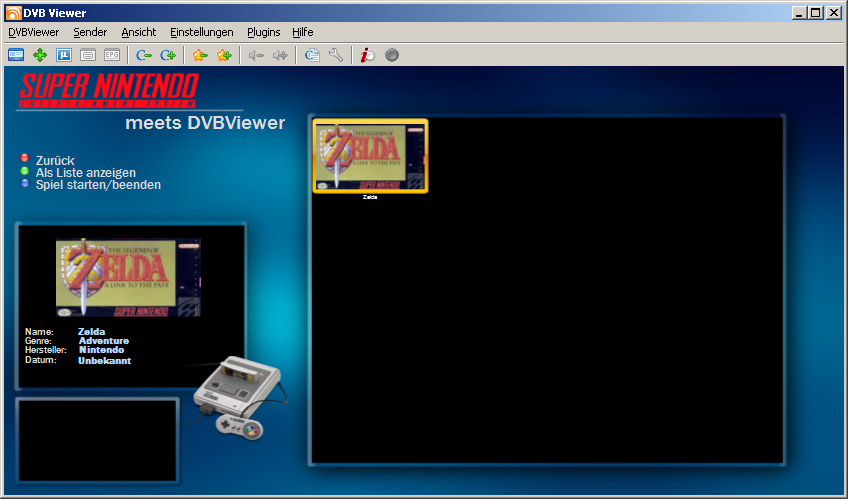
Task: Click the Genre value 'Adventure'
Action: click(x=104, y=341)
